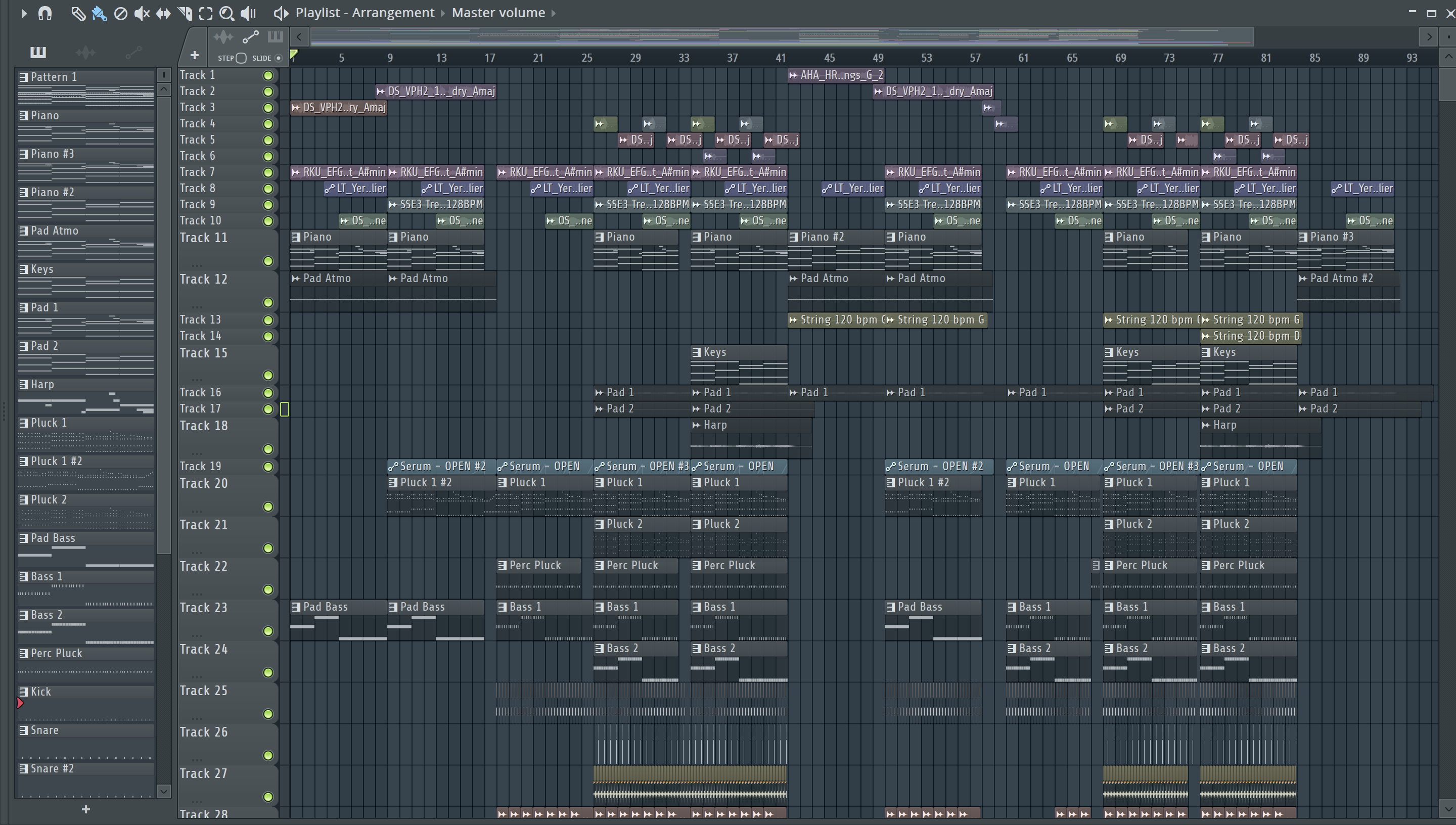Image resolution: width=1456 pixels, height=825 pixels.
Task: Open the playlist options menu arrow
Action: coord(24,13)
